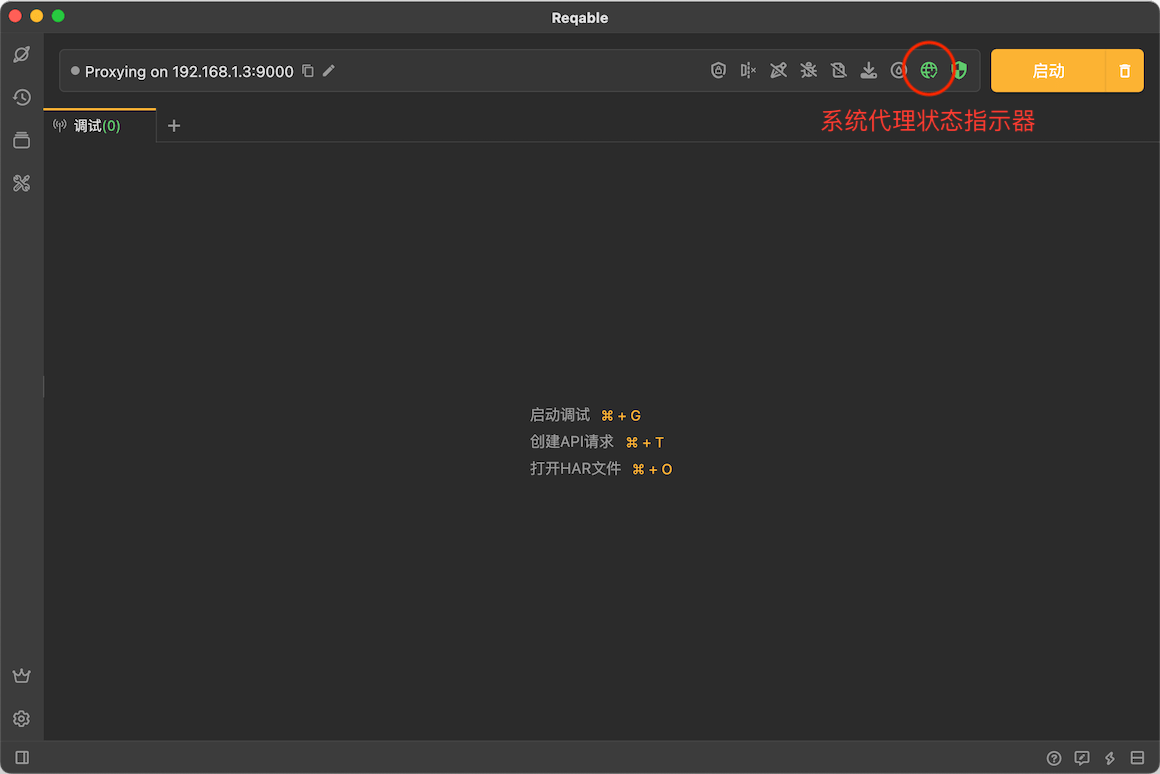Select the API testing compass icon in sidebar
The width and height of the screenshot is (1160, 774).
point(21,54)
